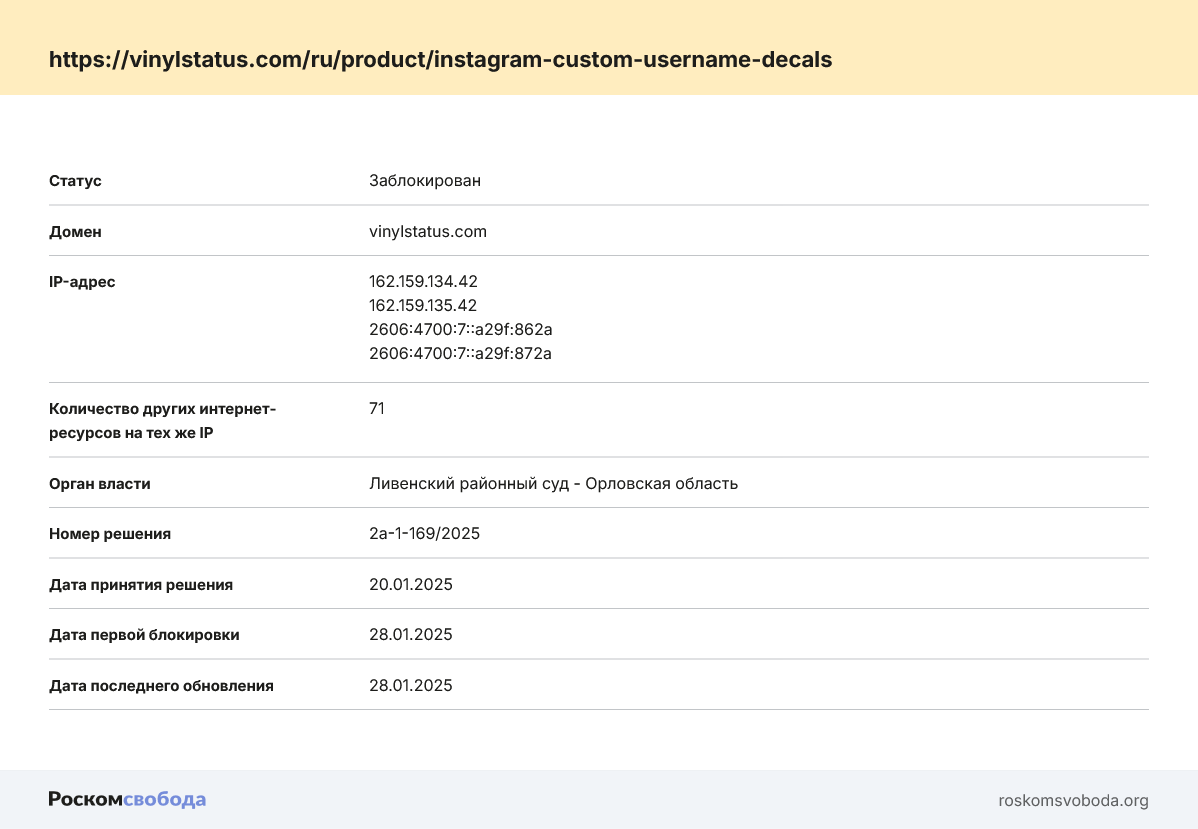Click 'Ливенский районный суд - Орловская область'
This screenshot has width=1198, height=829.
tap(553, 484)
